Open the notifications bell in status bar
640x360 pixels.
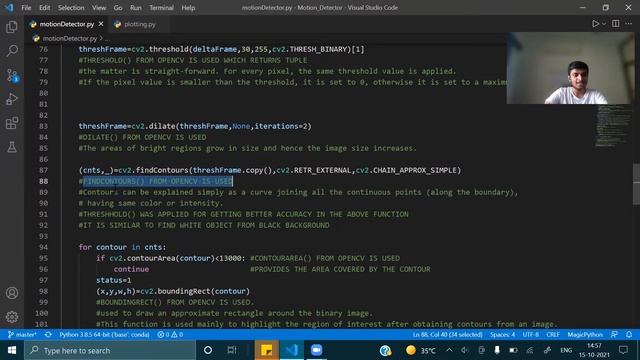(x=629, y=335)
